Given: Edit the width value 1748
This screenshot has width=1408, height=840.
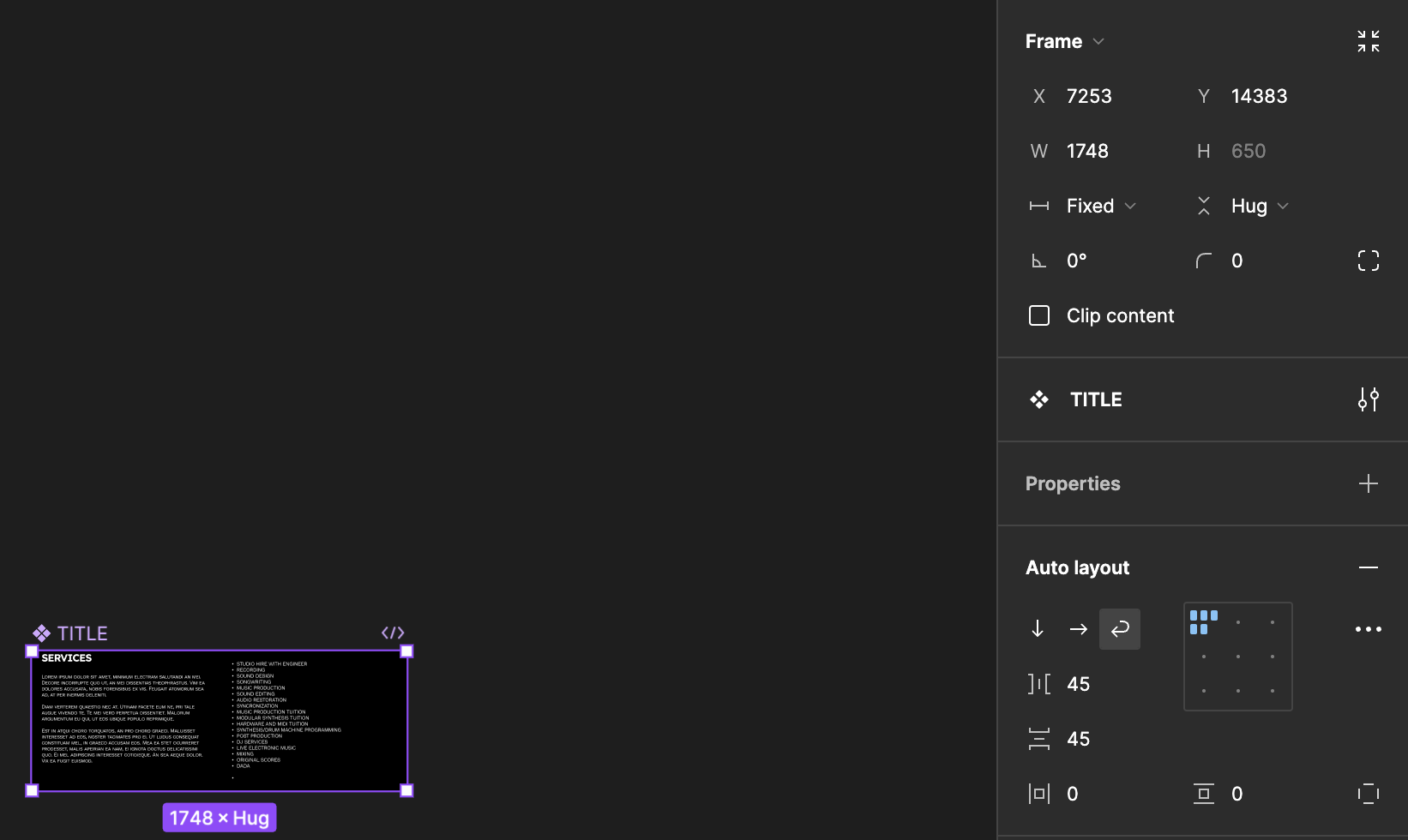Looking at the screenshot, I should (x=1087, y=151).
